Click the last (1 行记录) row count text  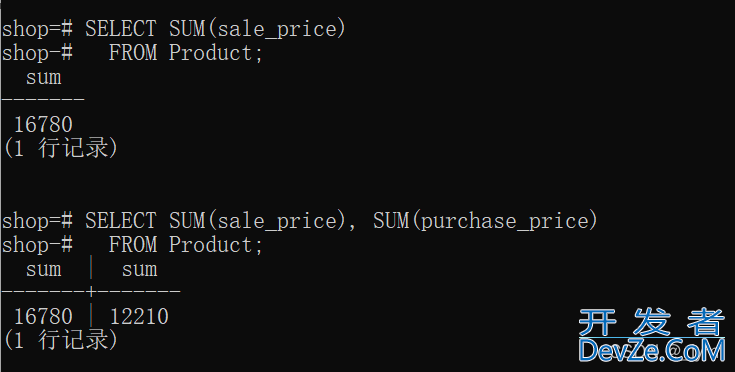tap(60, 341)
